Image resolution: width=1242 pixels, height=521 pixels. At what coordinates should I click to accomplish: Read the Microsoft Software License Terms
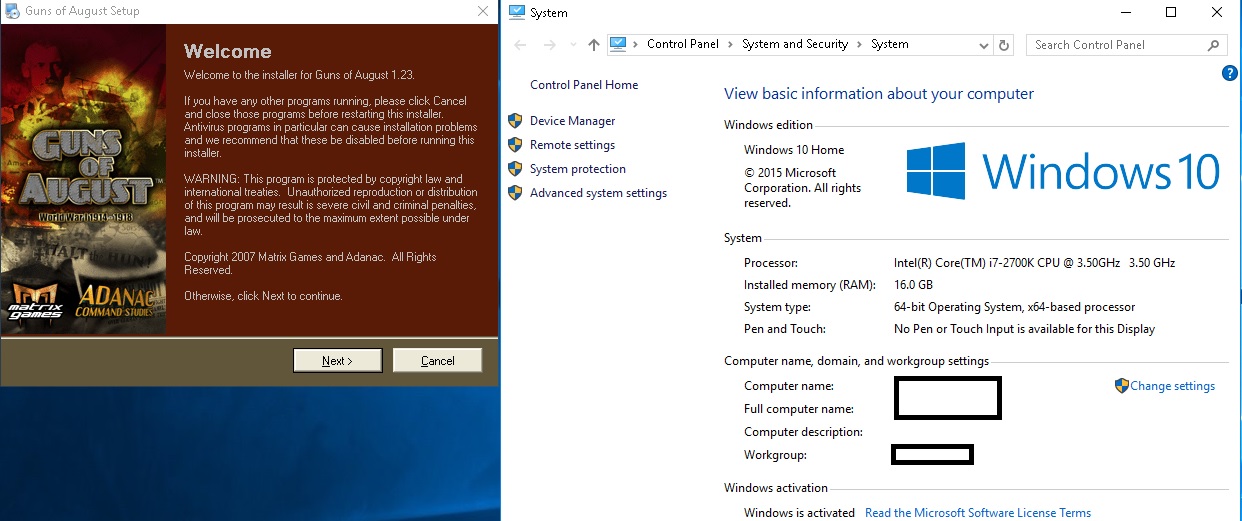click(x=977, y=513)
